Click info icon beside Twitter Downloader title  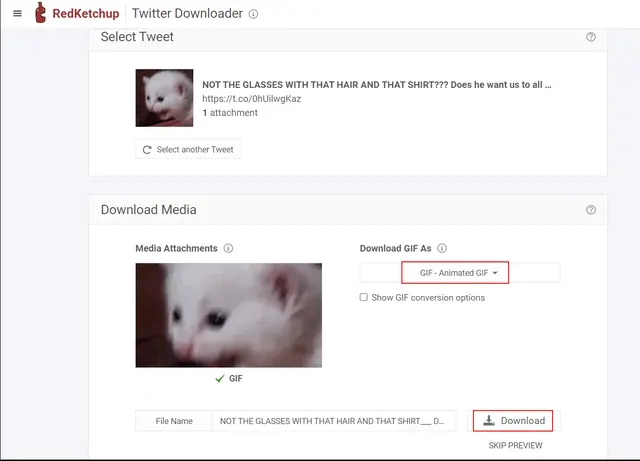pyautogui.click(x=253, y=15)
